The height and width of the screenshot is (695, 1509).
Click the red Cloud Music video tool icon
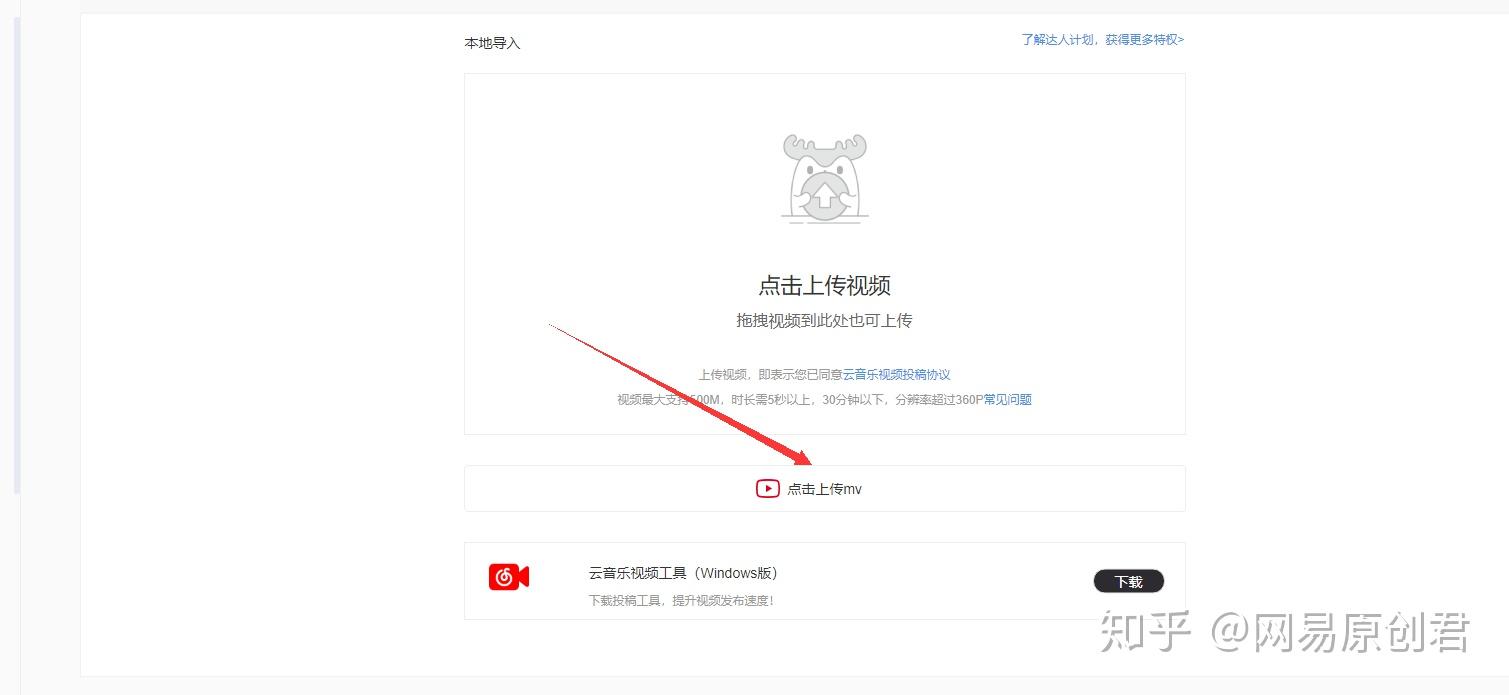coord(508,577)
